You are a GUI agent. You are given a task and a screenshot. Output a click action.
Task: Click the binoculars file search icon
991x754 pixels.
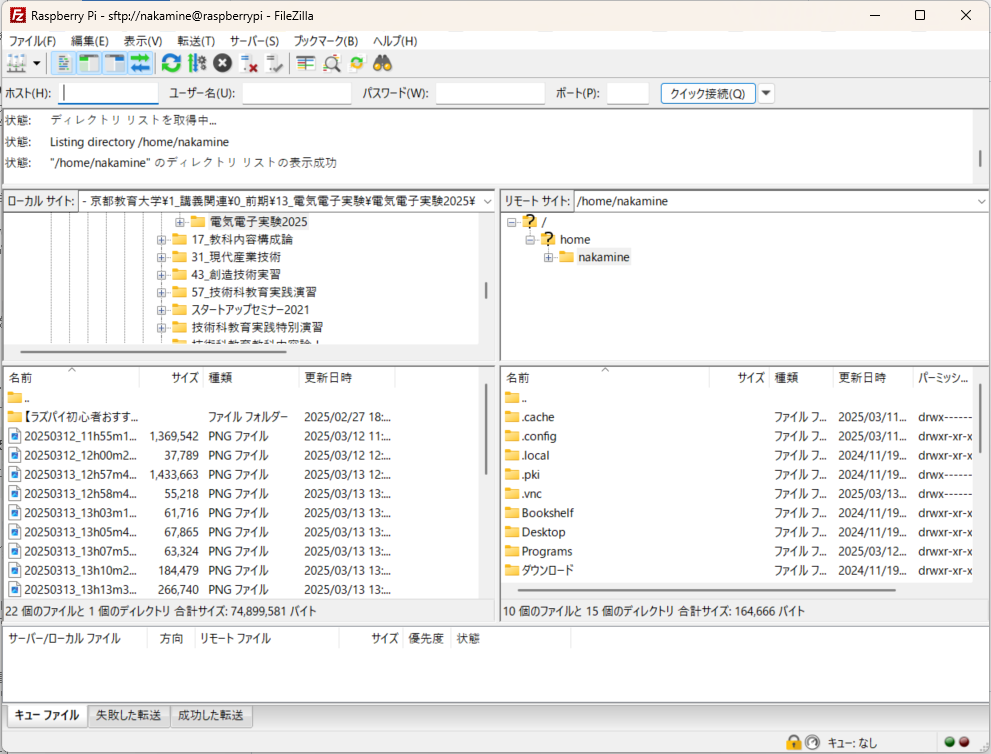click(x=382, y=63)
